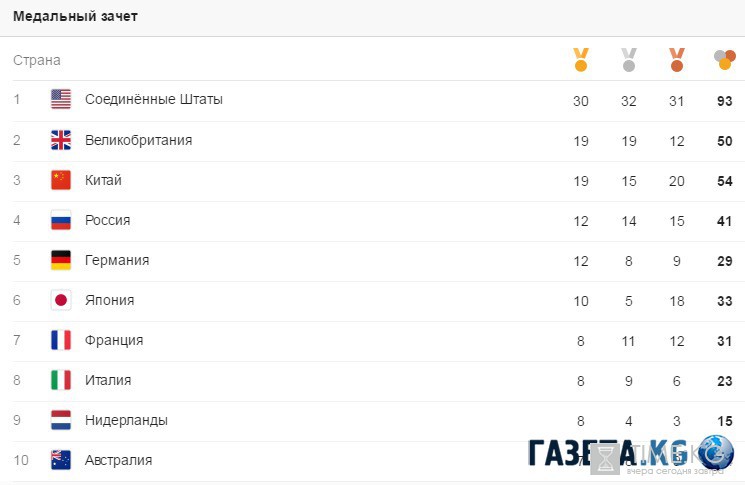745x485 pixels.
Task: Select the Страна column header
Action: pos(37,60)
